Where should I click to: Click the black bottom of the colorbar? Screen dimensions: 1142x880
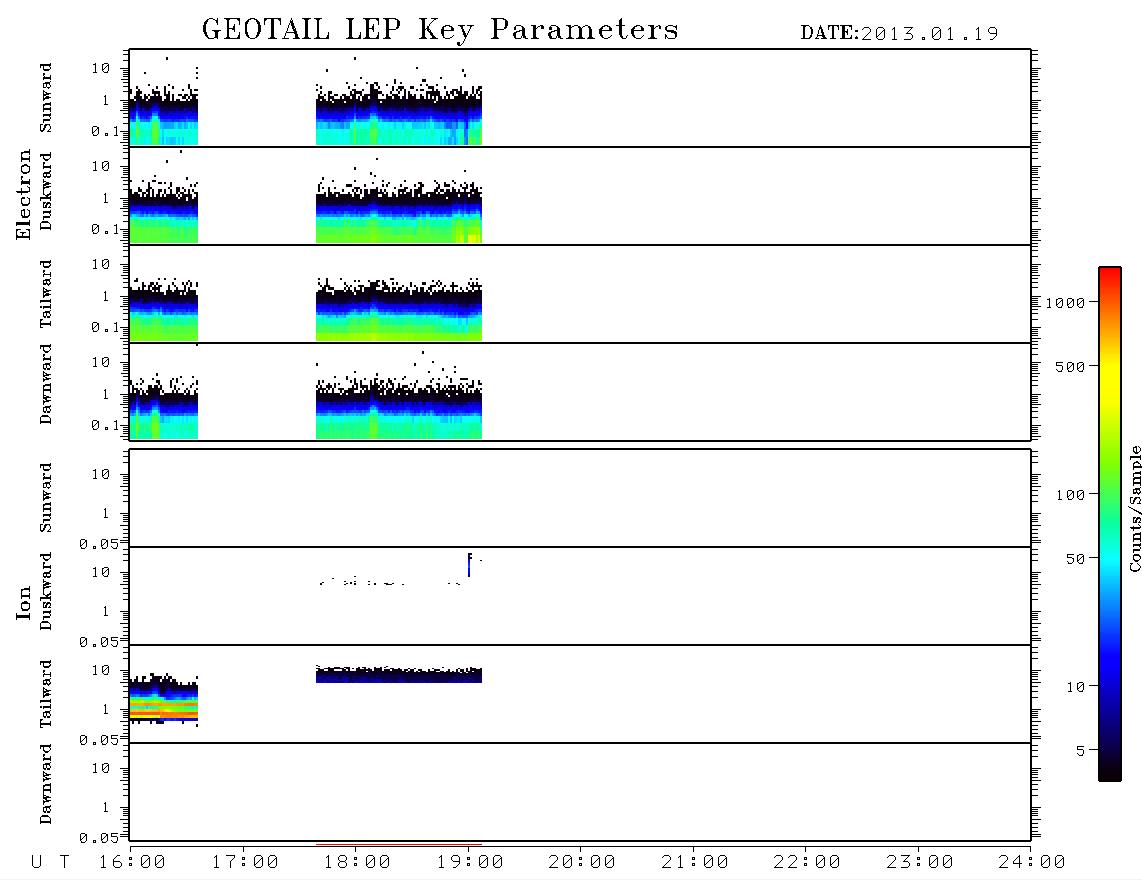pyautogui.click(x=1110, y=771)
